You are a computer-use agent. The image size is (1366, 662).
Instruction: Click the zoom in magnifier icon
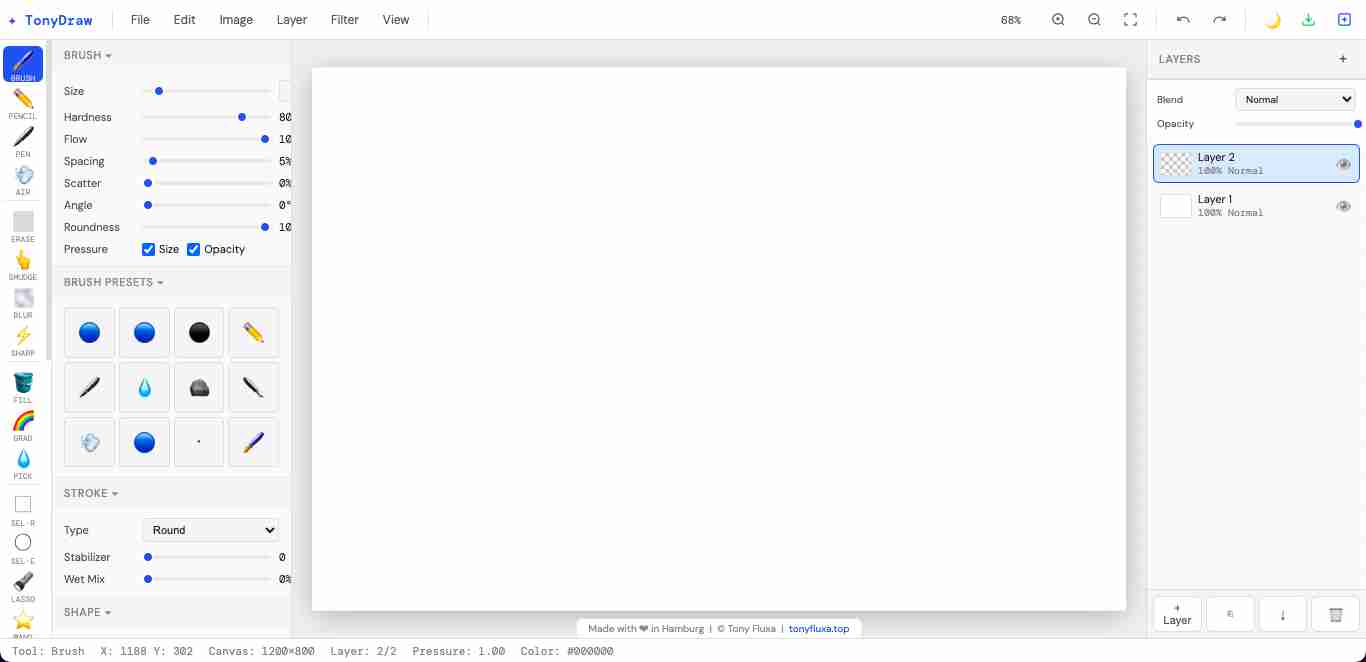point(1058,20)
